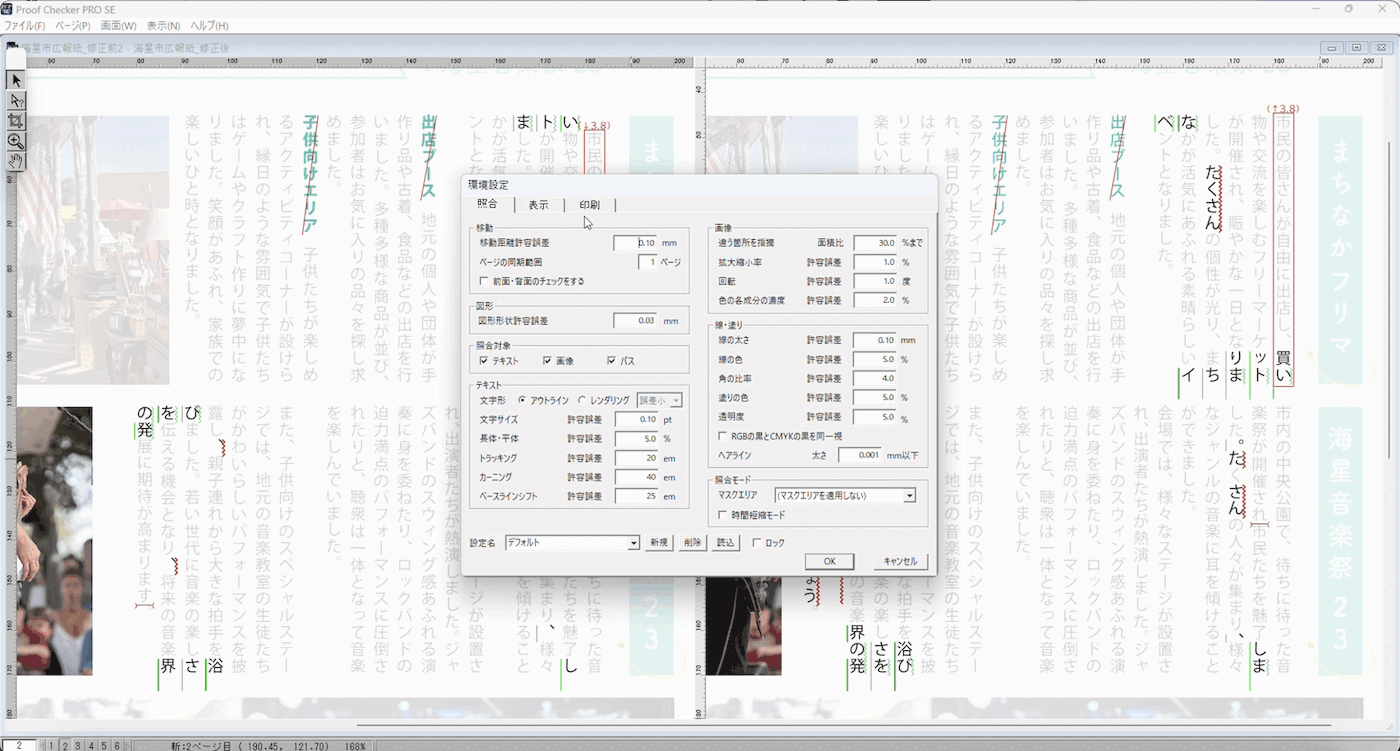The width and height of the screenshot is (1400, 751).
Task: Activate the crop tool
Action: [16, 121]
